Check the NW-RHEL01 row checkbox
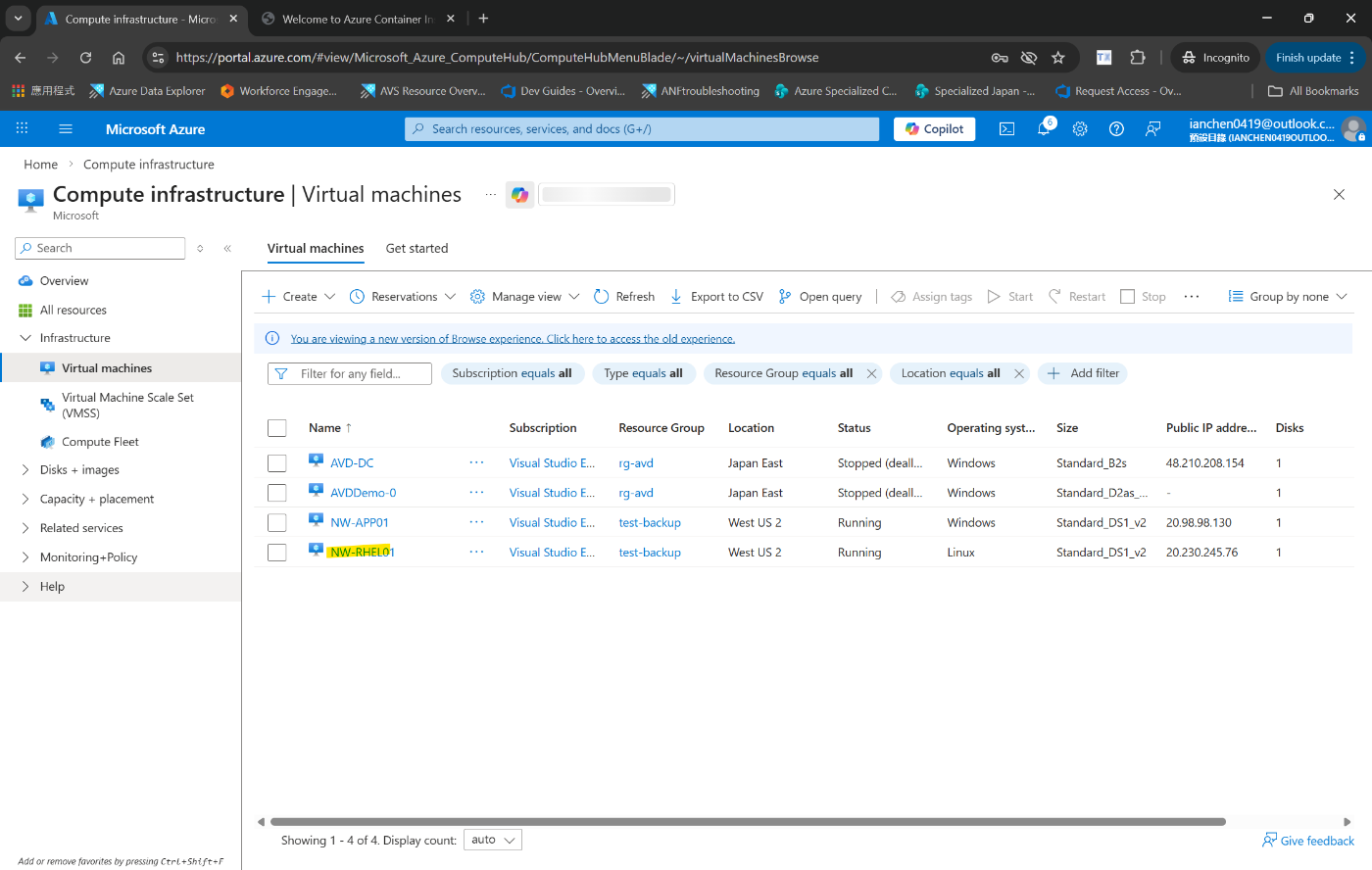 pos(277,553)
